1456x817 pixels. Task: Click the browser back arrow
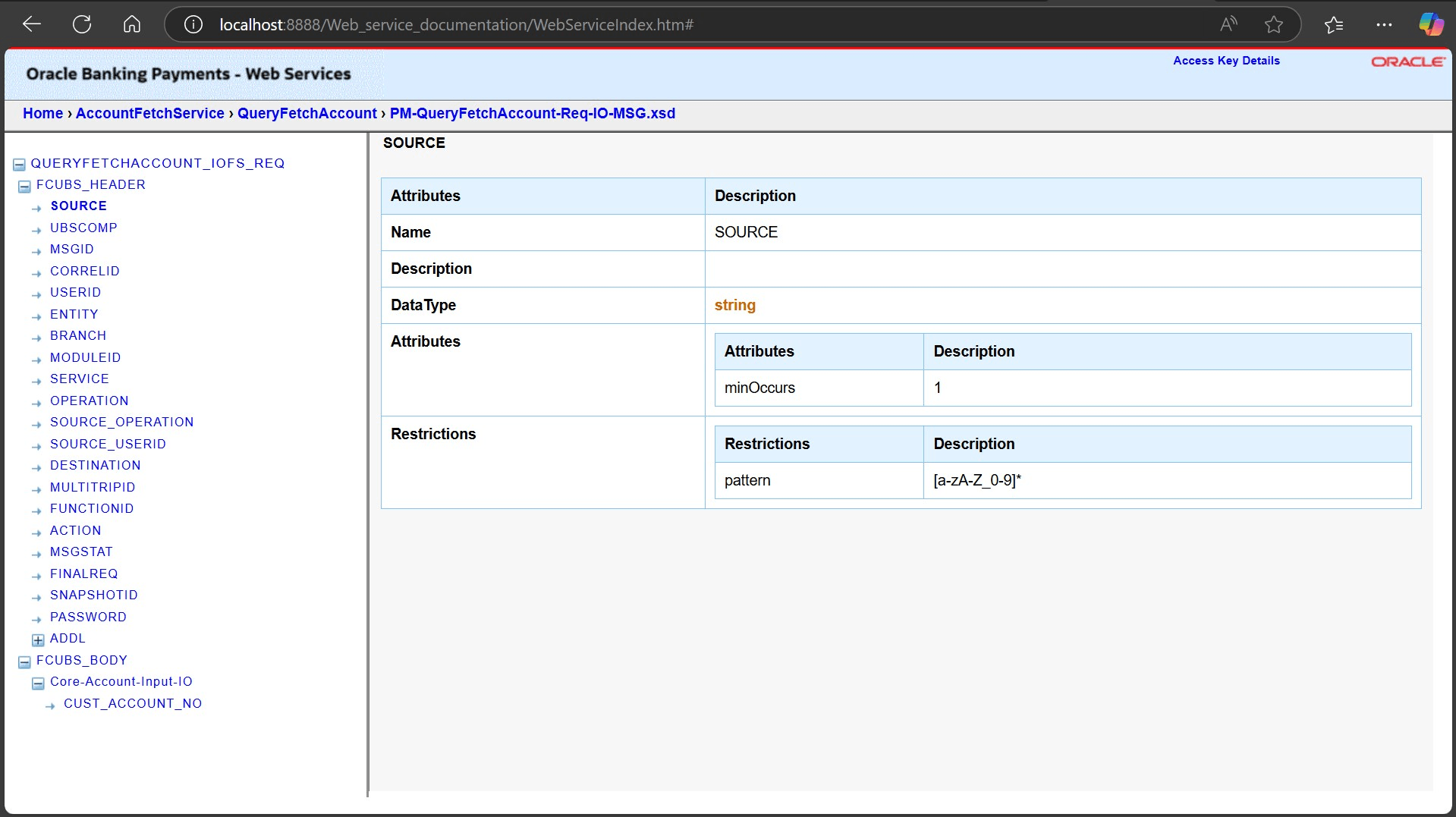pyautogui.click(x=32, y=24)
